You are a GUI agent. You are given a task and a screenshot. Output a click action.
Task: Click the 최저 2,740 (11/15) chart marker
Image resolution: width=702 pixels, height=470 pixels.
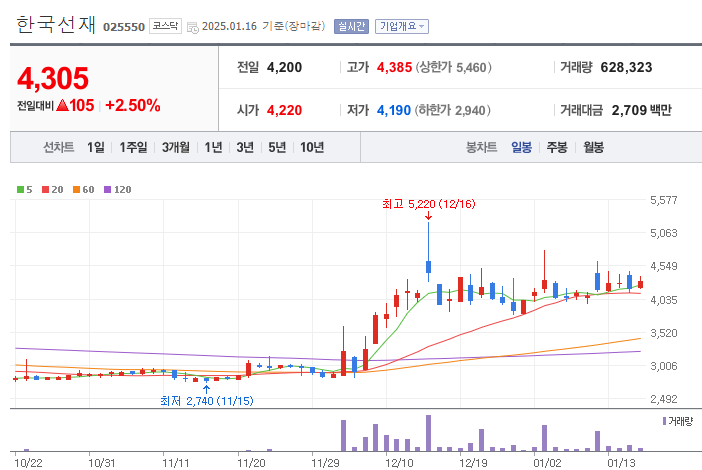coord(206,401)
